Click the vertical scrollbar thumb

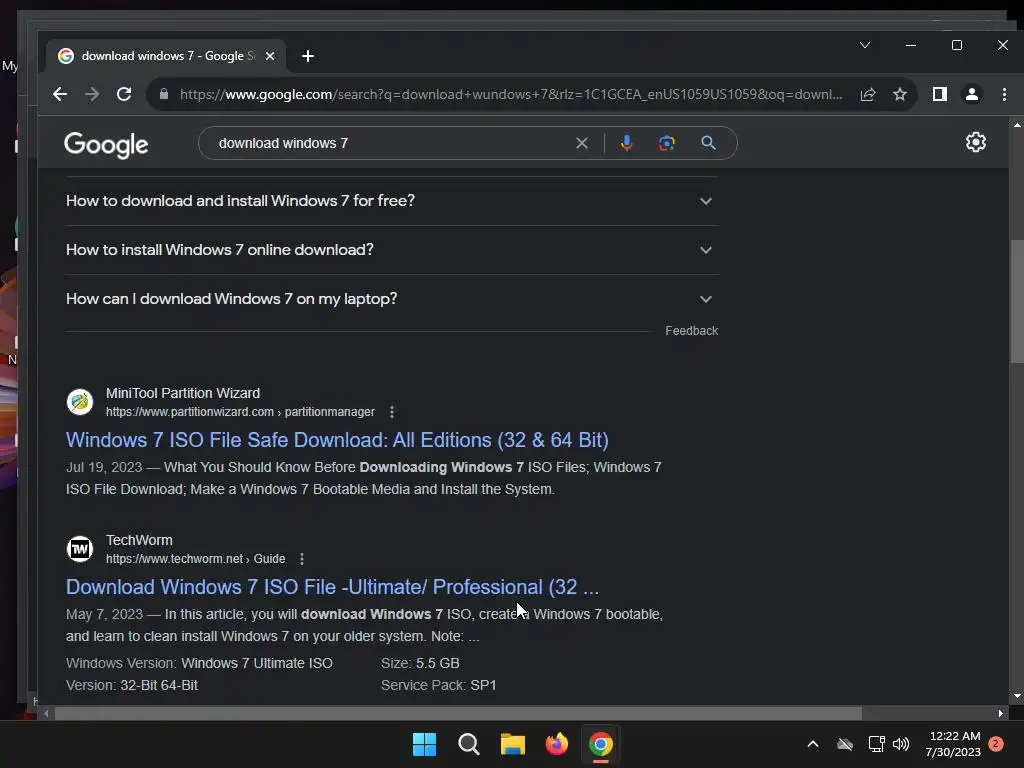click(1017, 302)
